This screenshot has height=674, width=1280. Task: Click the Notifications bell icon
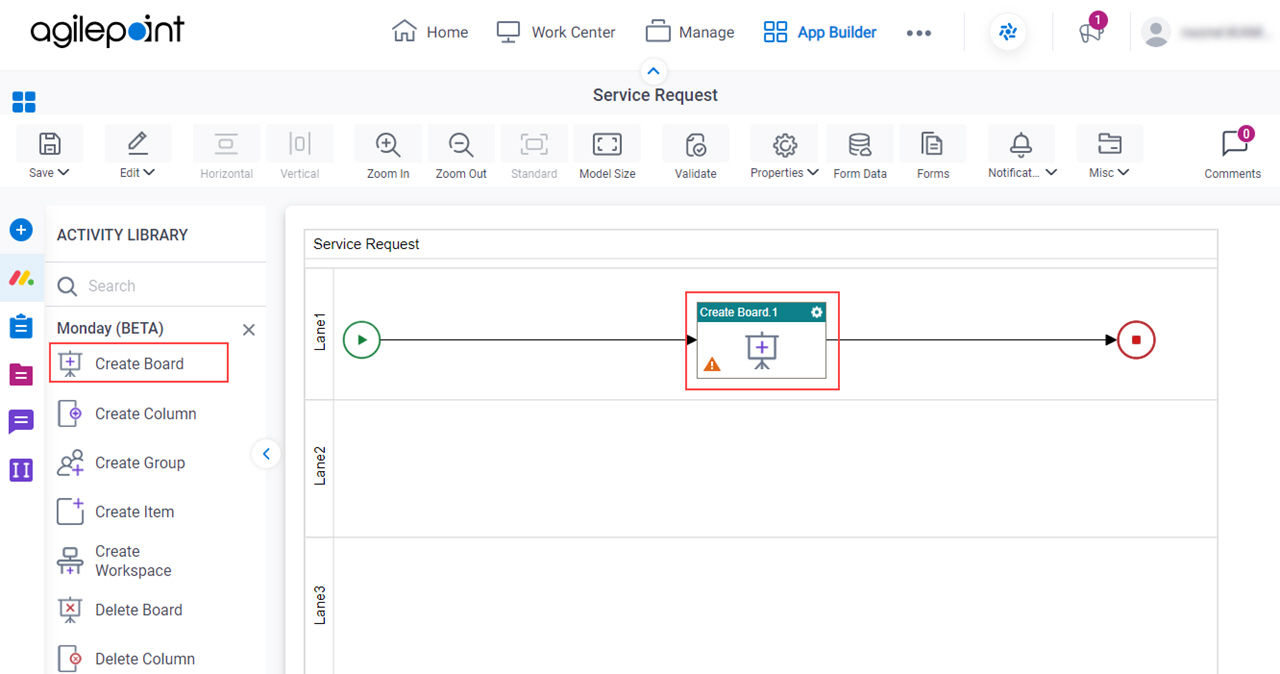click(1021, 144)
